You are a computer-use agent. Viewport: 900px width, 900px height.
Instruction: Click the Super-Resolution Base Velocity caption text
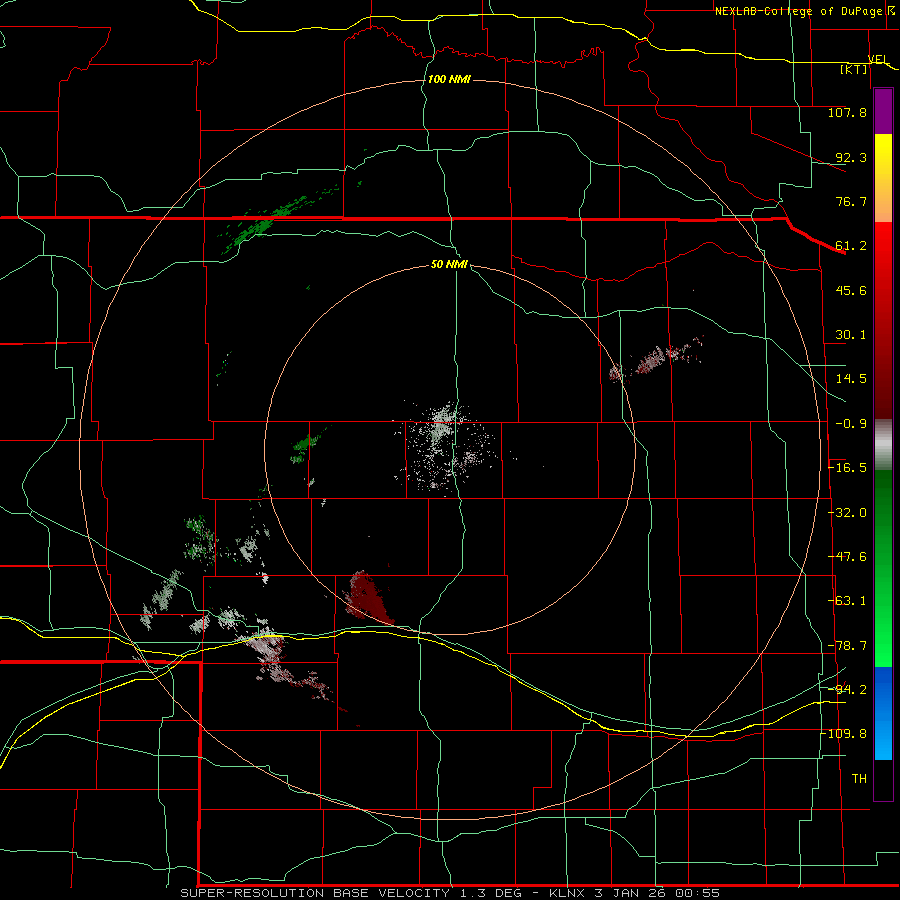pyautogui.click(x=449, y=893)
